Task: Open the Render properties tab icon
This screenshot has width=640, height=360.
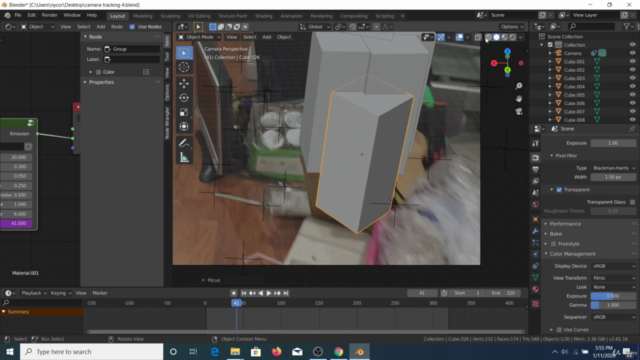Action: pos(536,158)
